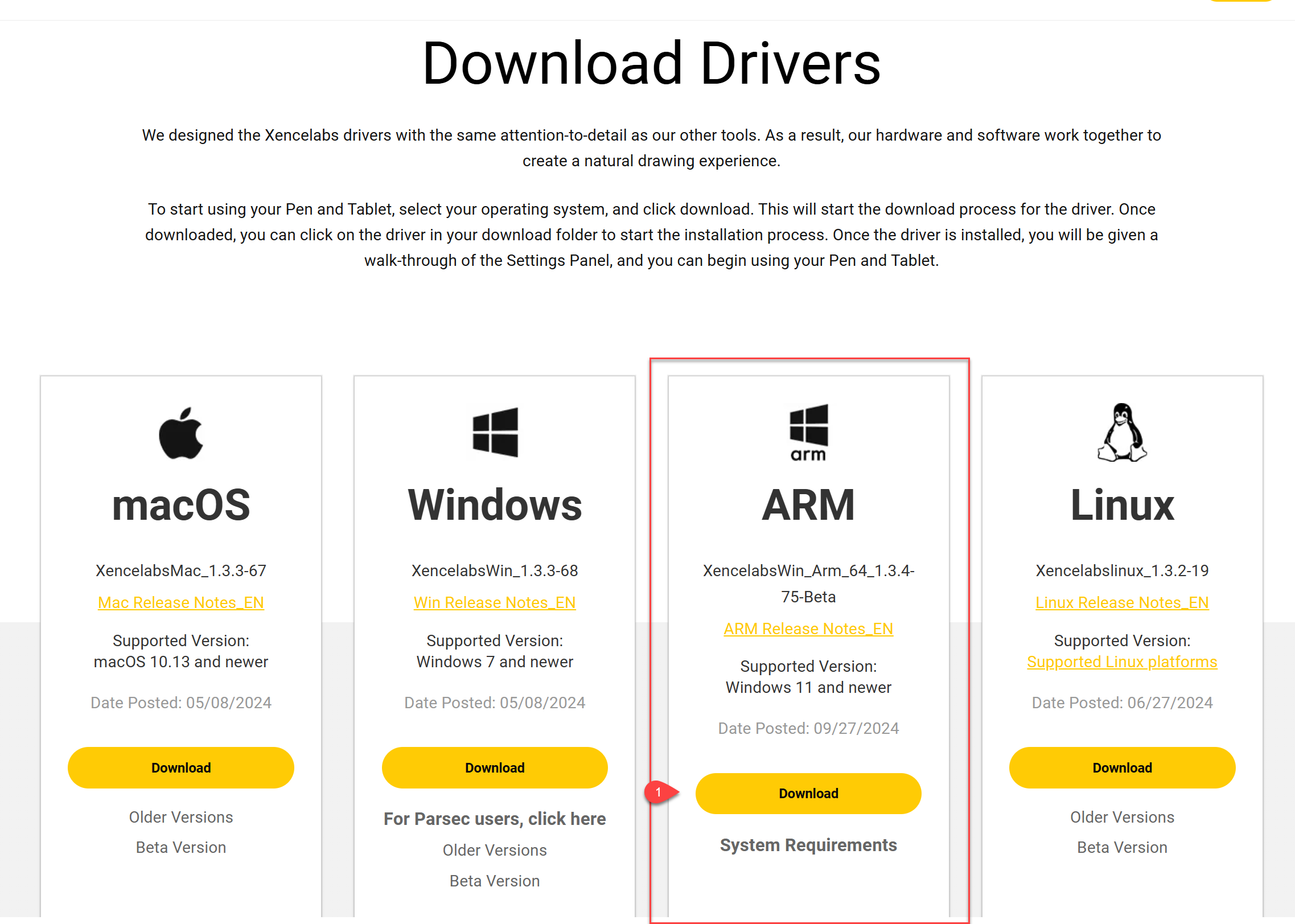Image resolution: width=1295 pixels, height=924 pixels.
Task: Open Supported Linux platforms link
Action: point(1122,662)
